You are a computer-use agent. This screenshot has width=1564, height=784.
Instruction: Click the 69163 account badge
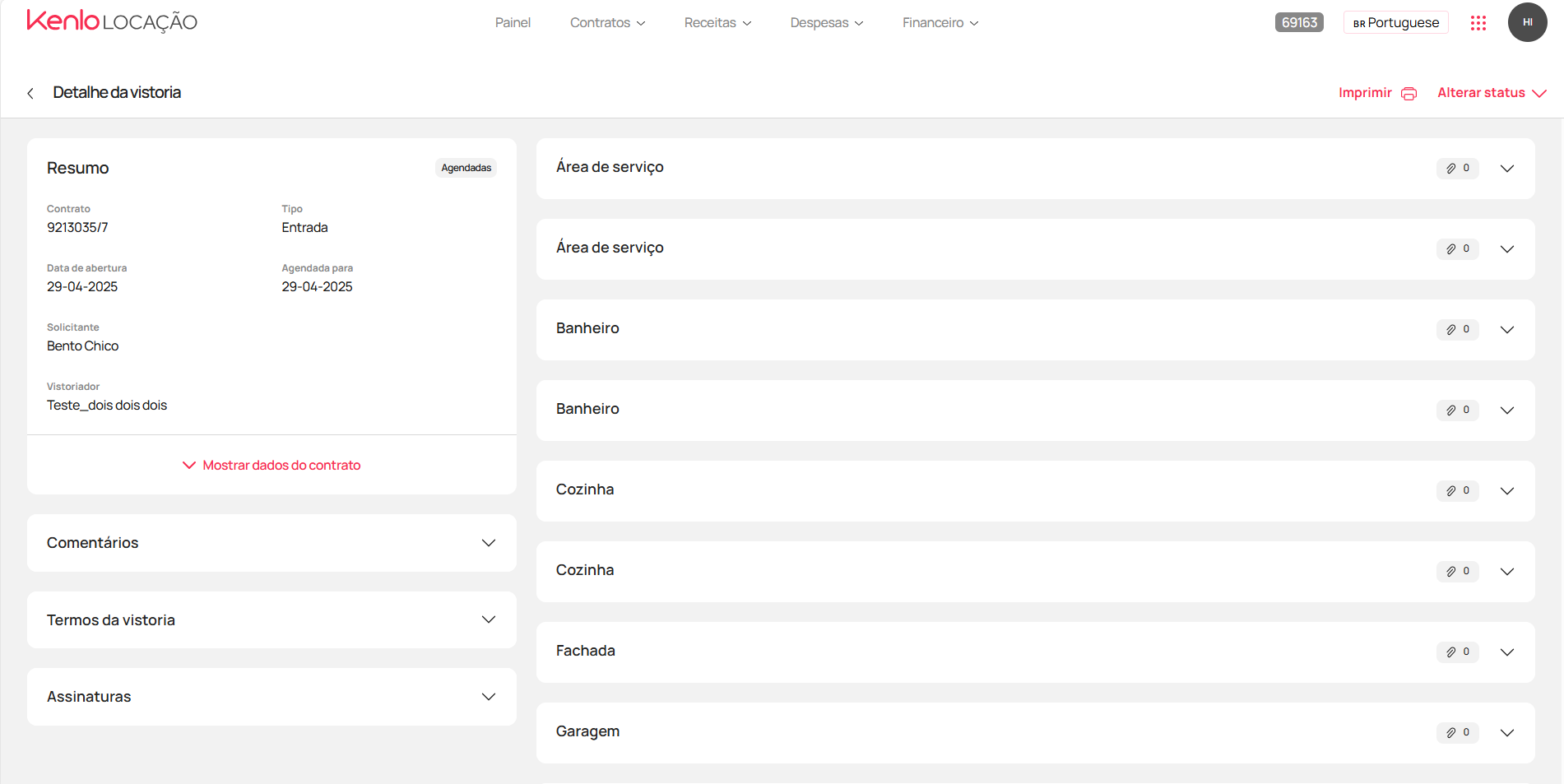[x=1299, y=23]
